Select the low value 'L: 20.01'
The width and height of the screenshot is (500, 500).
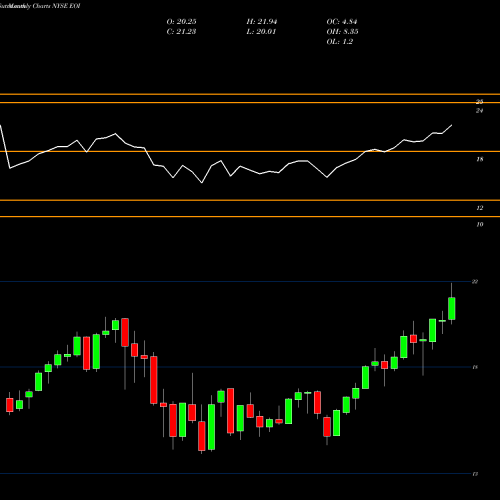(x=261, y=32)
